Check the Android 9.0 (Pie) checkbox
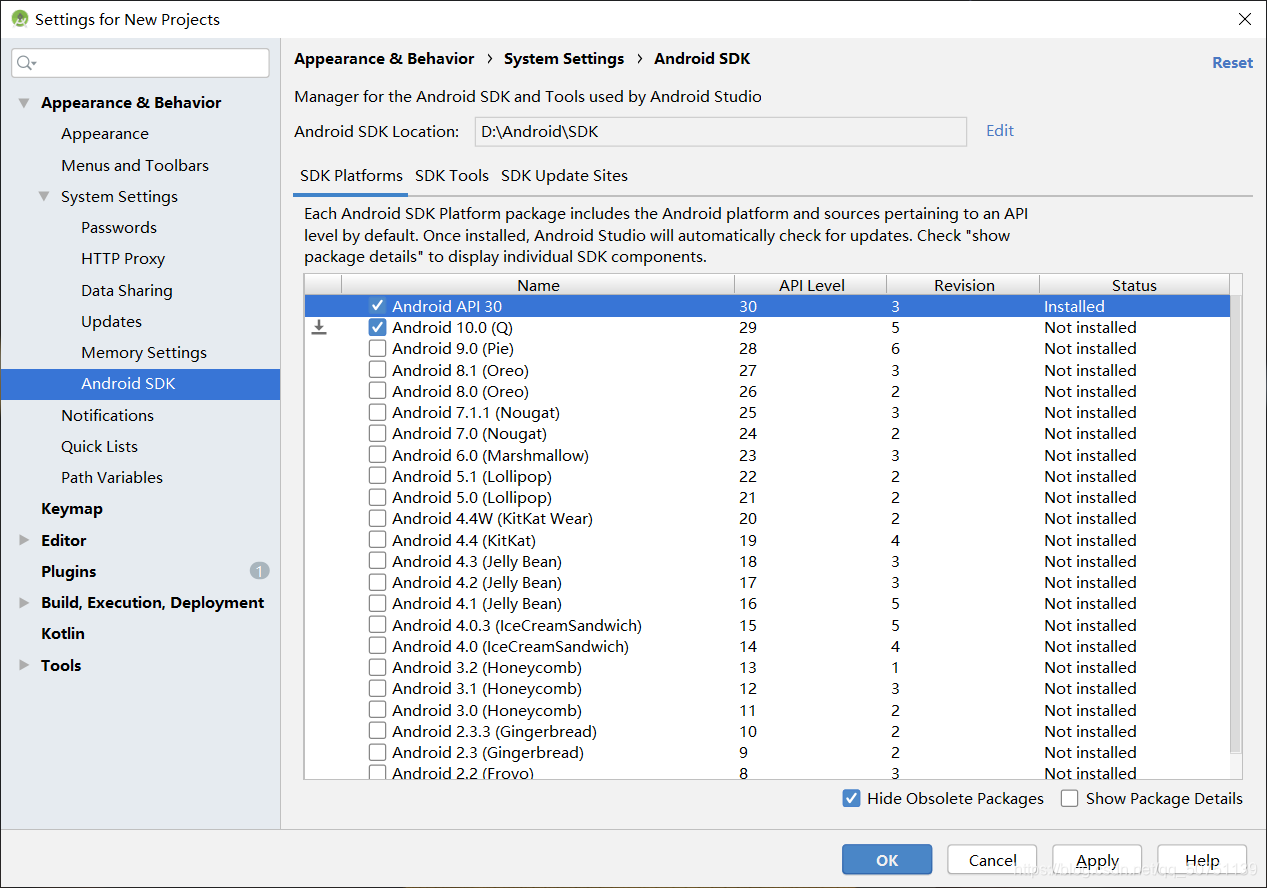Image resolution: width=1267 pixels, height=888 pixels. pos(377,348)
